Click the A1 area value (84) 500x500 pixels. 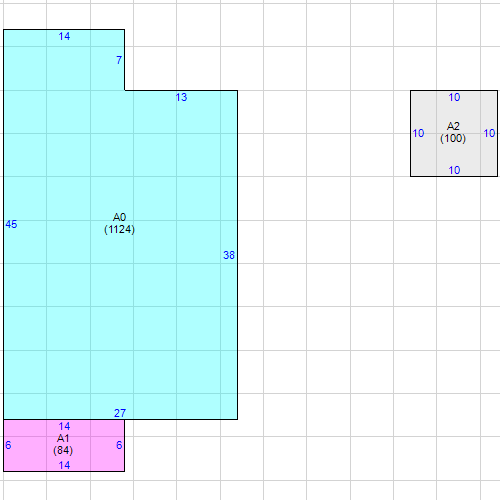[x=63, y=450]
